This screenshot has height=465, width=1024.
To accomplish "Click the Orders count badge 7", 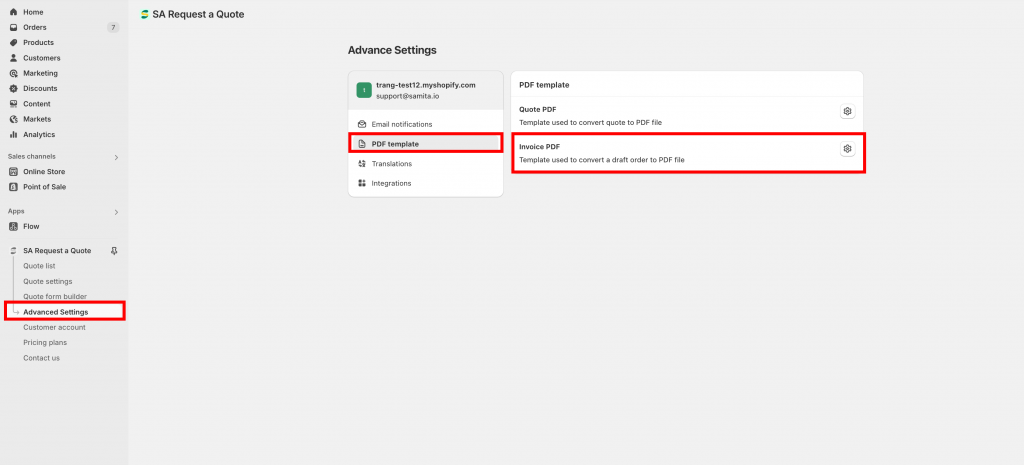I will point(113,27).
